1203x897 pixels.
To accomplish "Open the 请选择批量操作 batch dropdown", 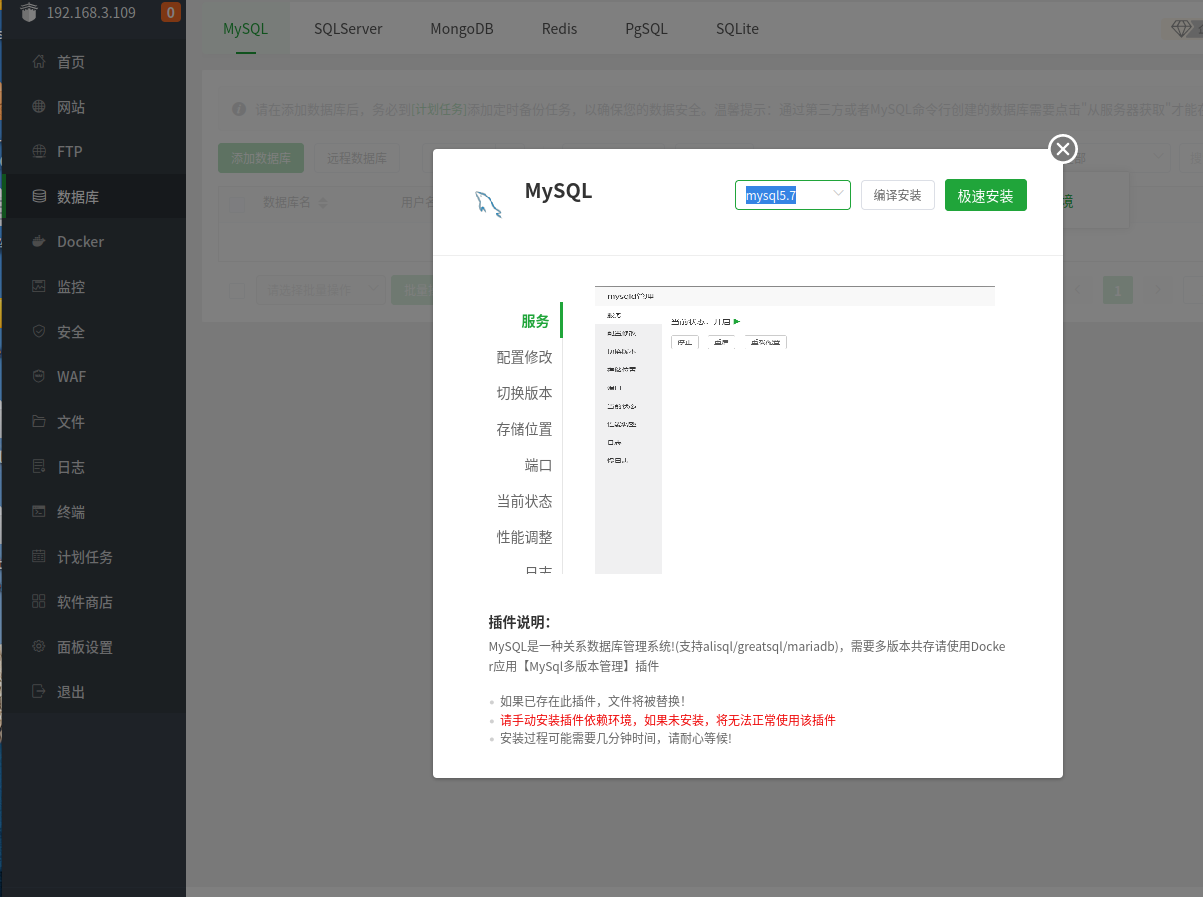I will [321, 290].
